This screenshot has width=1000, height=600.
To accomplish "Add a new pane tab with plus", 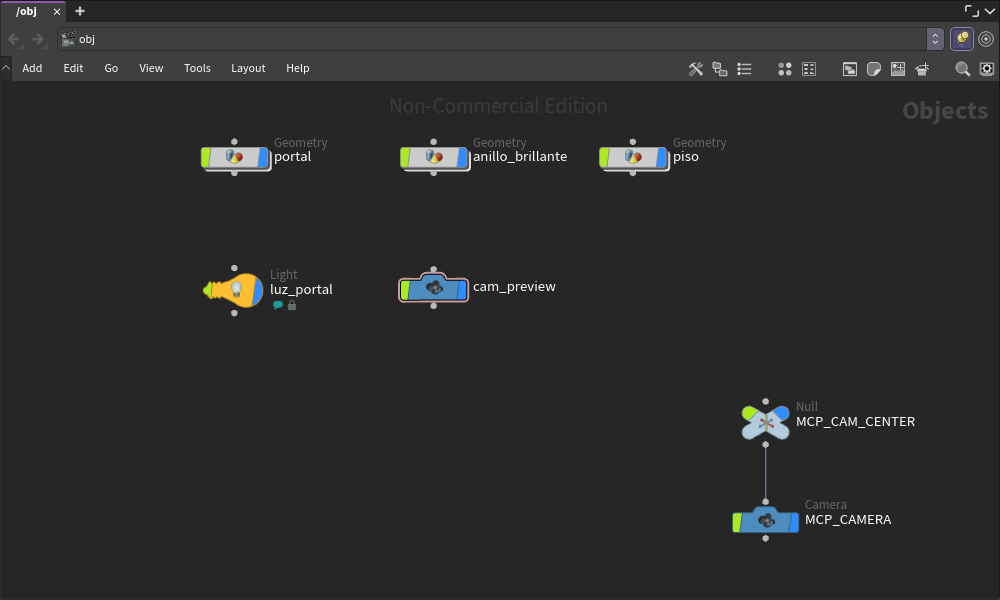I will 80,11.
